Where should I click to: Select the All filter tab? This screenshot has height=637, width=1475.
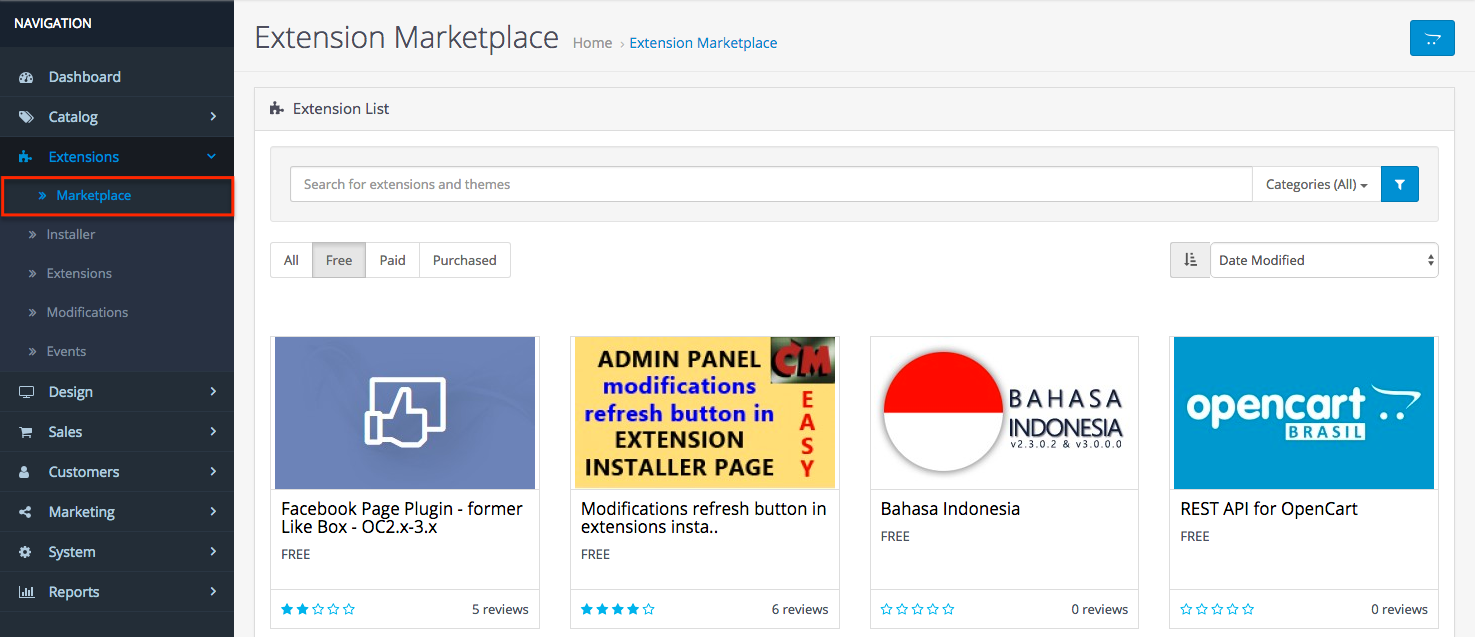(291, 260)
